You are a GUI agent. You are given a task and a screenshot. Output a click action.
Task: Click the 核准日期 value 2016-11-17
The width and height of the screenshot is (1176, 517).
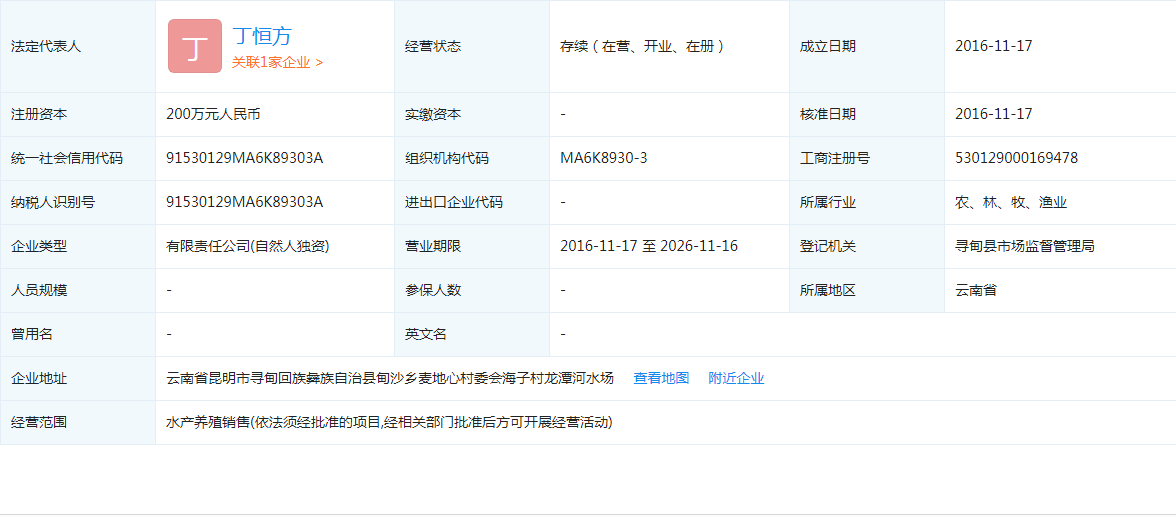[x=993, y=114]
